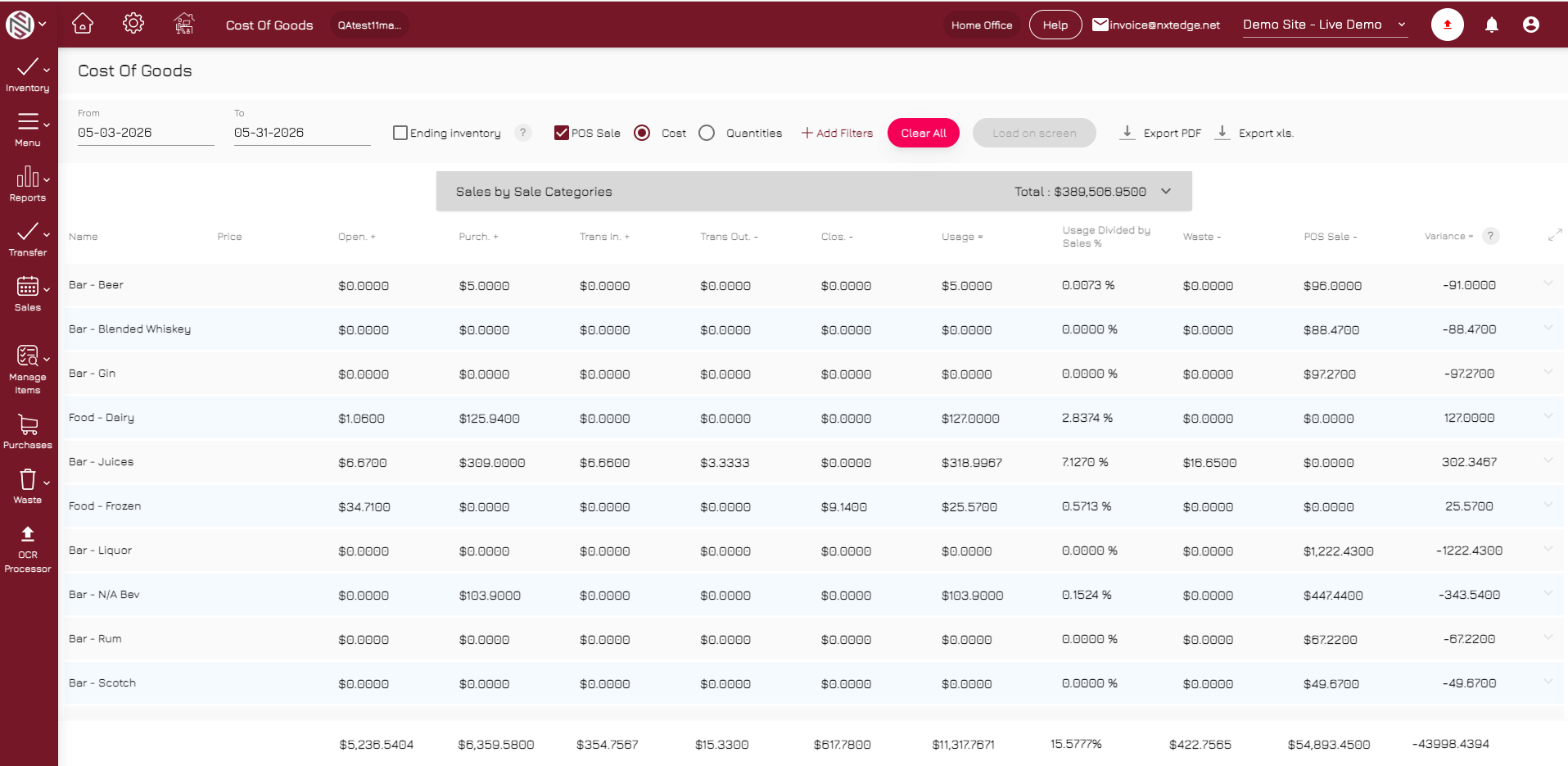The image size is (1568, 766).
Task: Open the Sales calendar icon
Action: pos(28,286)
